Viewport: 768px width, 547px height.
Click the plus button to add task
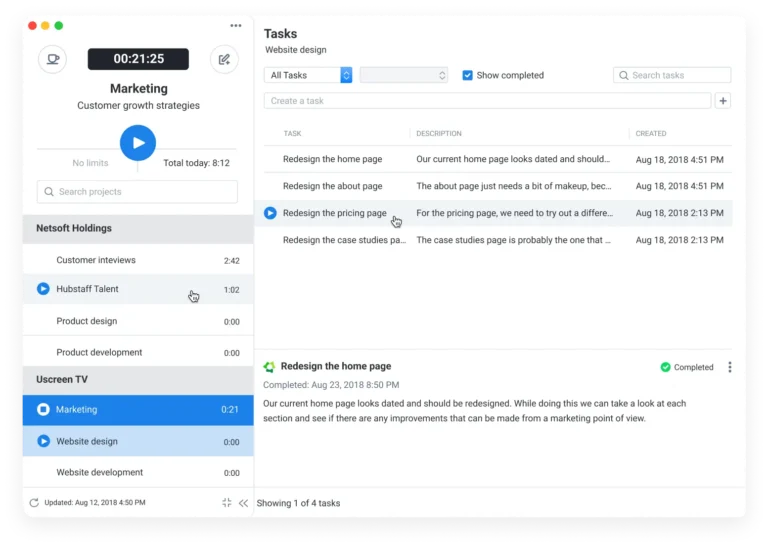723,101
